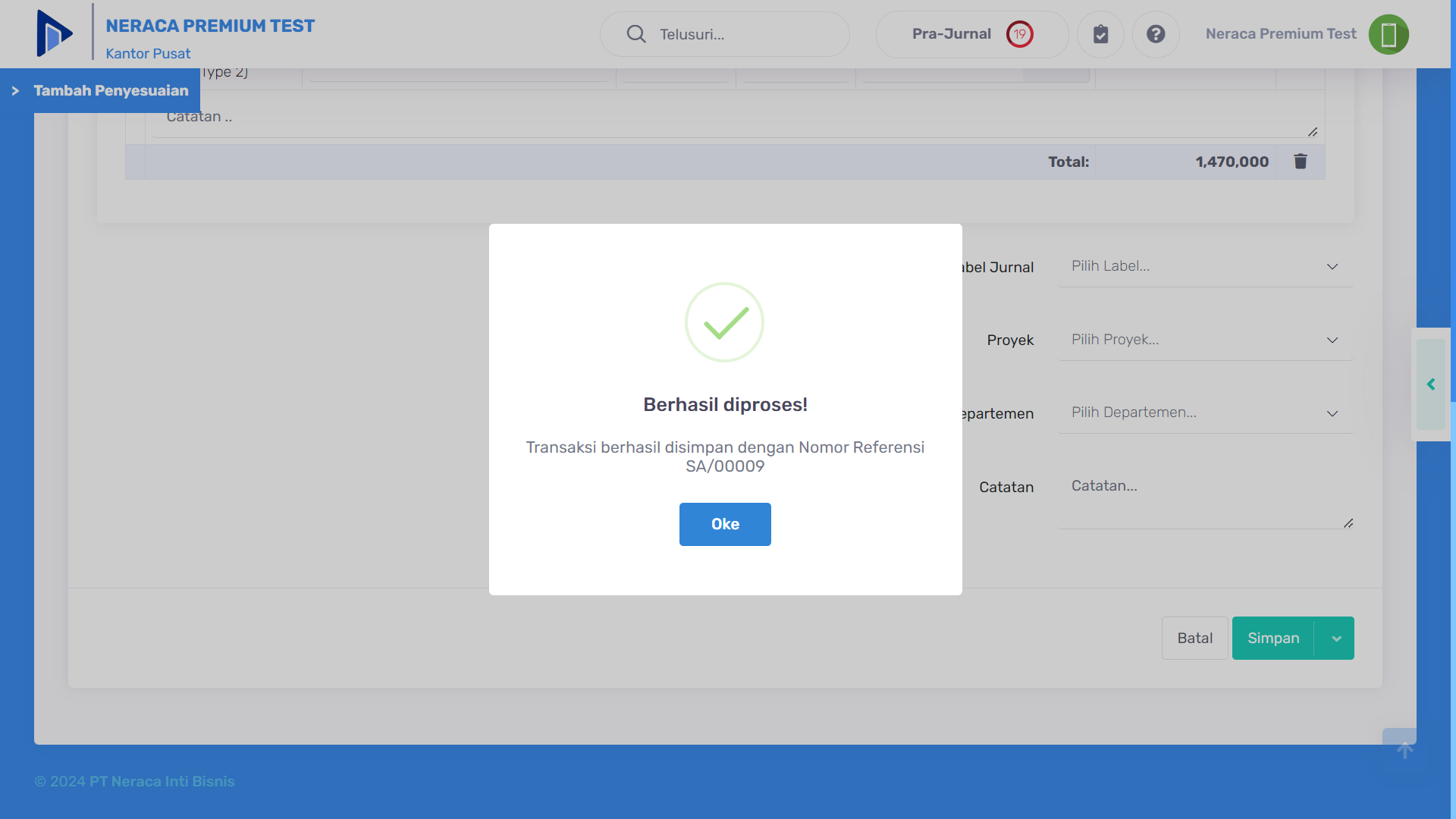Screen dimensions: 1456x819
Task: Click the green user avatar icon
Action: [x=1388, y=34]
